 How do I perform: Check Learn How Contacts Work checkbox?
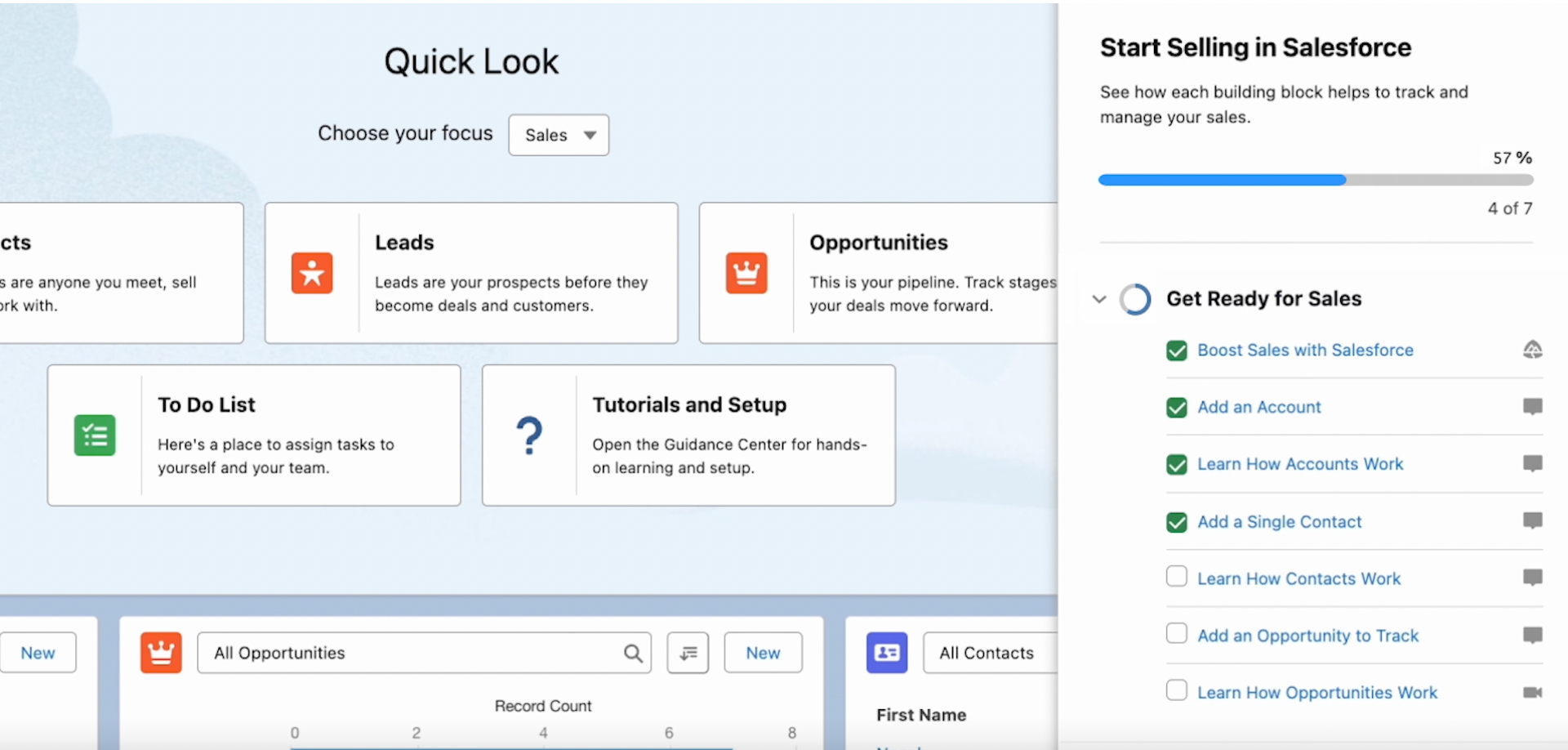[1177, 576]
